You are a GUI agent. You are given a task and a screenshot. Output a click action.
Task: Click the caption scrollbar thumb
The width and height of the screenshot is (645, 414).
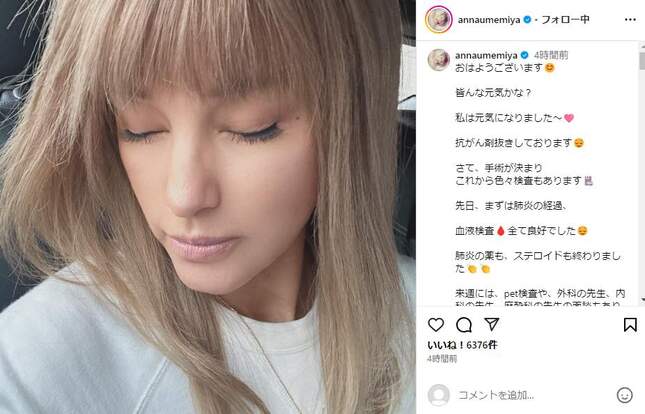(x=642, y=61)
